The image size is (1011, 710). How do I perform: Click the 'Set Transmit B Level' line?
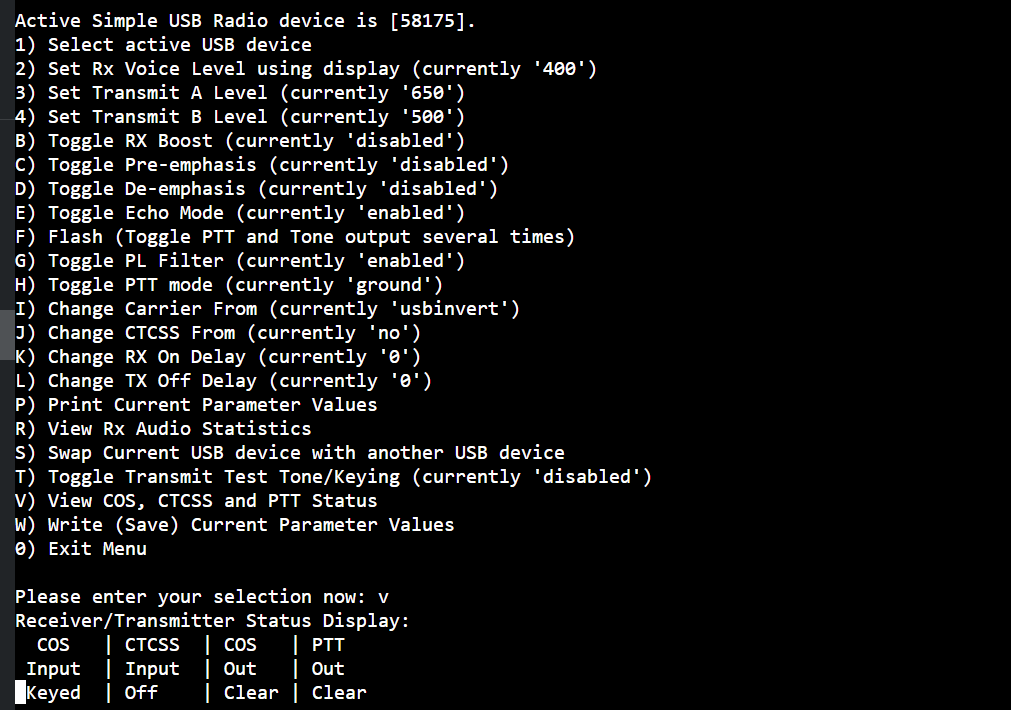pyautogui.click(x=240, y=117)
